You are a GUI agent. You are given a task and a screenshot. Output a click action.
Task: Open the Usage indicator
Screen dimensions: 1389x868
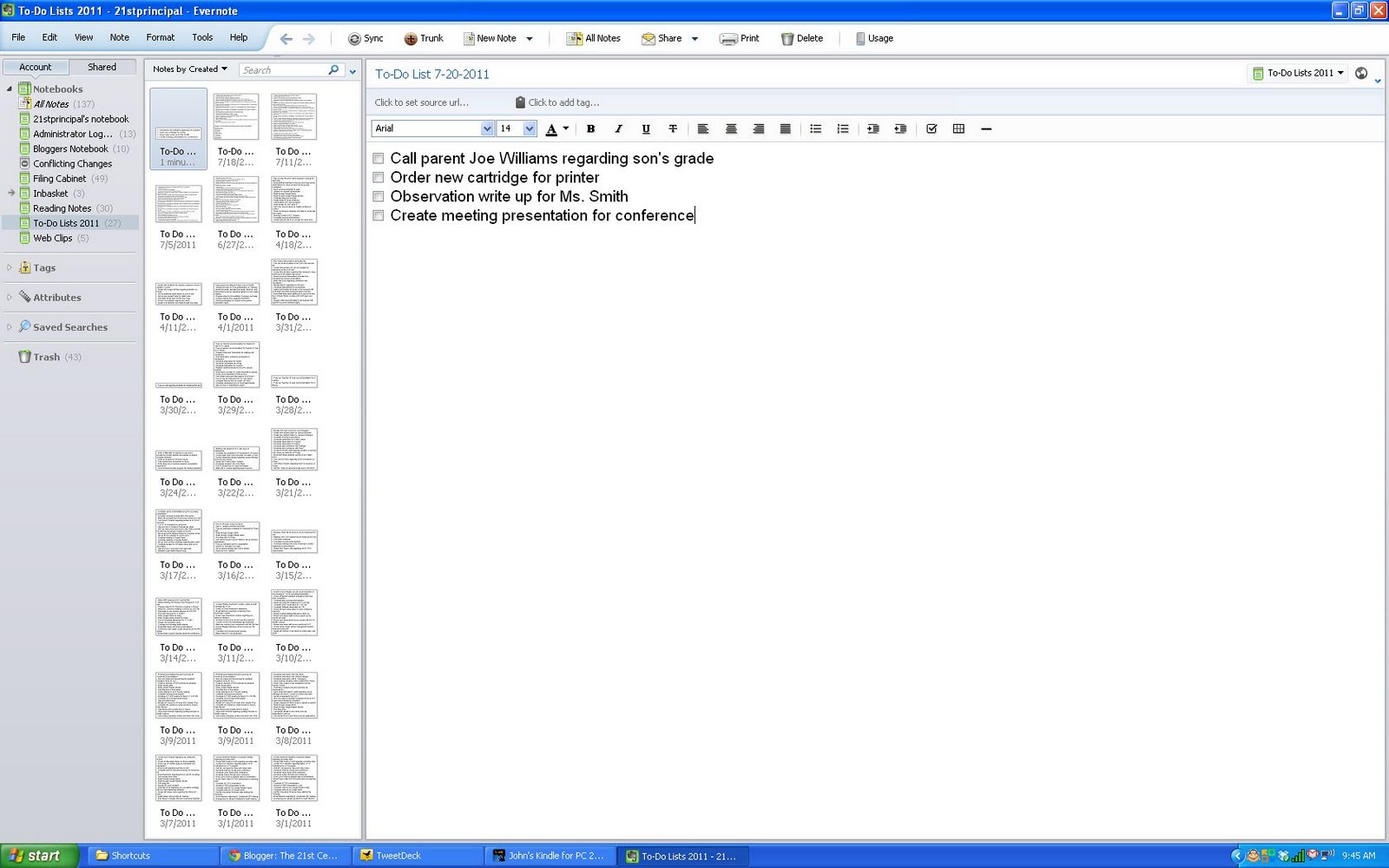point(873,38)
